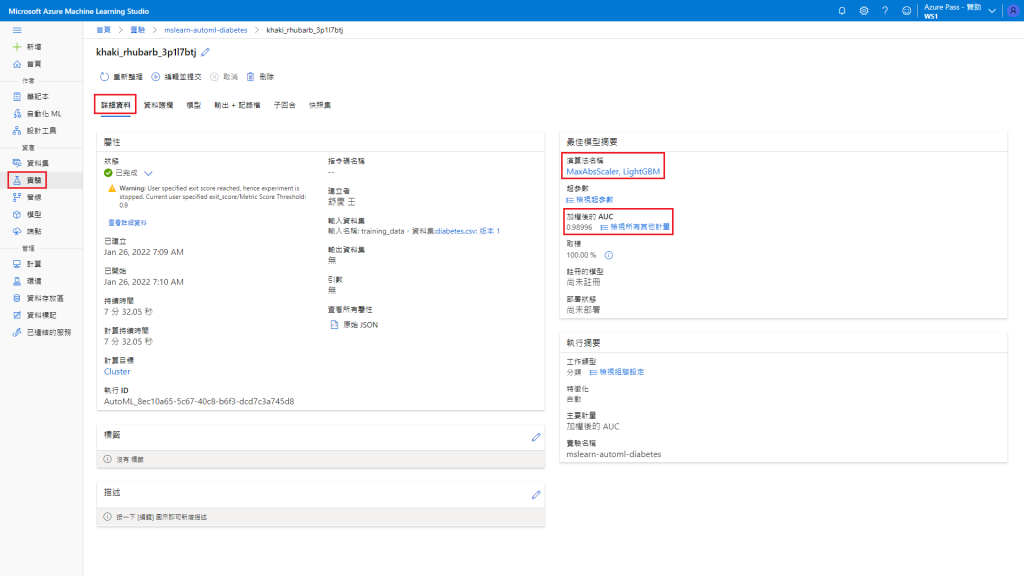Switch to the Models (模型) tab
Viewport: 1024px width, 576px height.
point(194,105)
